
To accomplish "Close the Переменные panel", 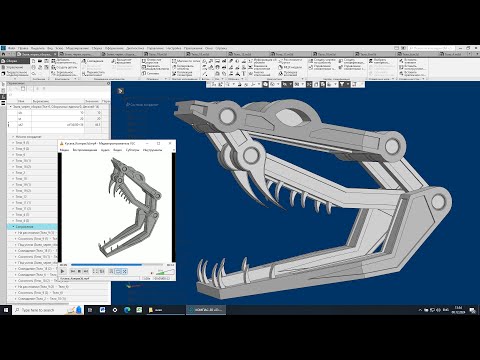I will pos(108,83).
